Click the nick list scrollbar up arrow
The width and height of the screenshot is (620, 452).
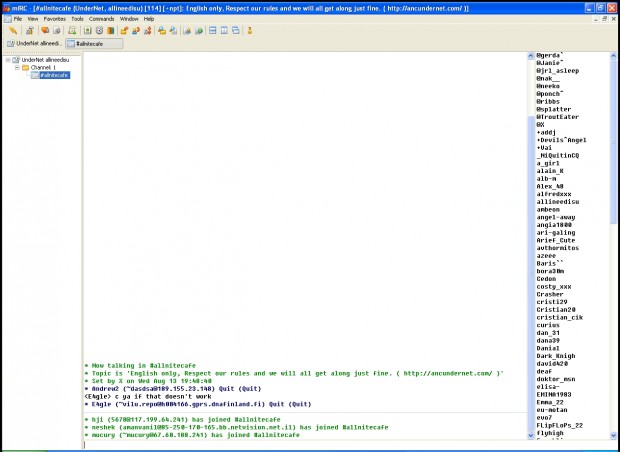tap(613, 56)
